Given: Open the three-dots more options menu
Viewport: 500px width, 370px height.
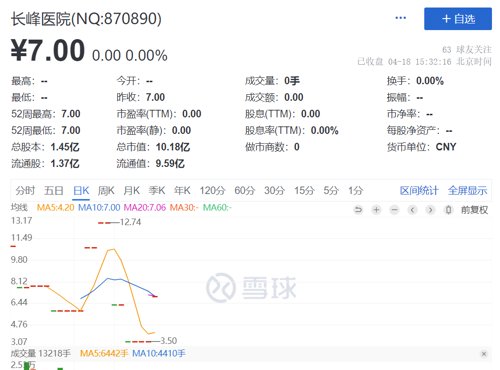Looking at the screenshot, I should [x=400, y=18].
